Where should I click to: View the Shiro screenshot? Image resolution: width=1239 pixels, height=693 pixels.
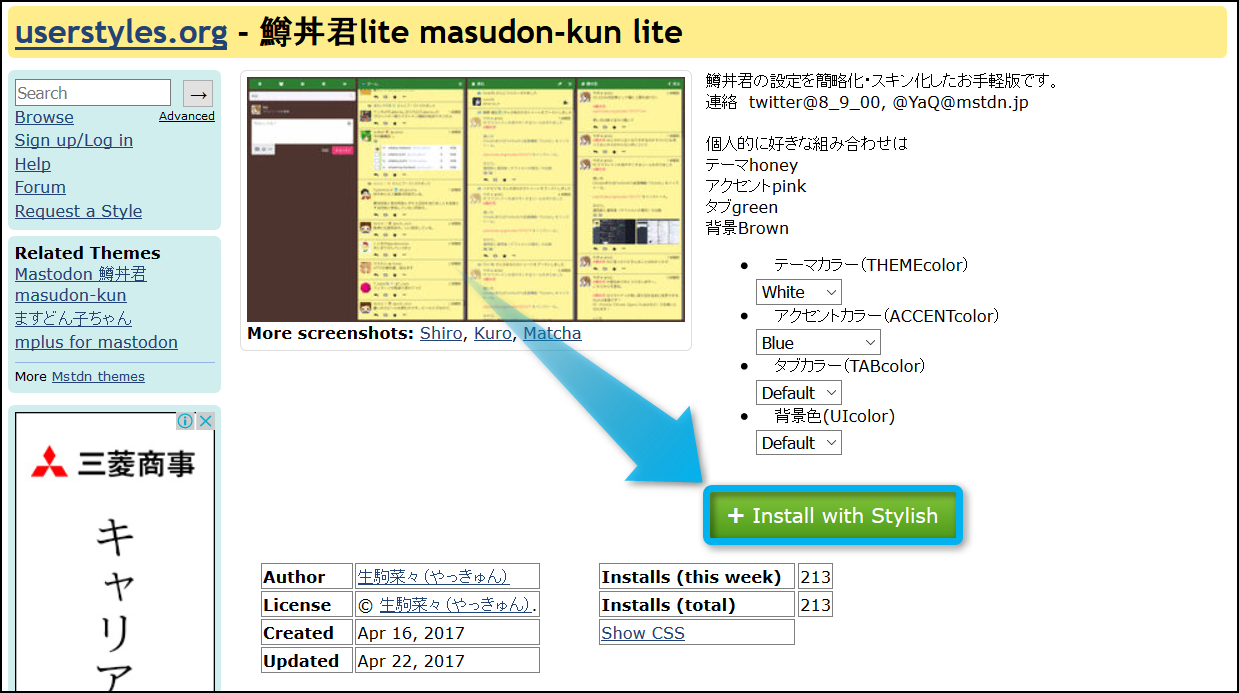[x=441, y=333]
